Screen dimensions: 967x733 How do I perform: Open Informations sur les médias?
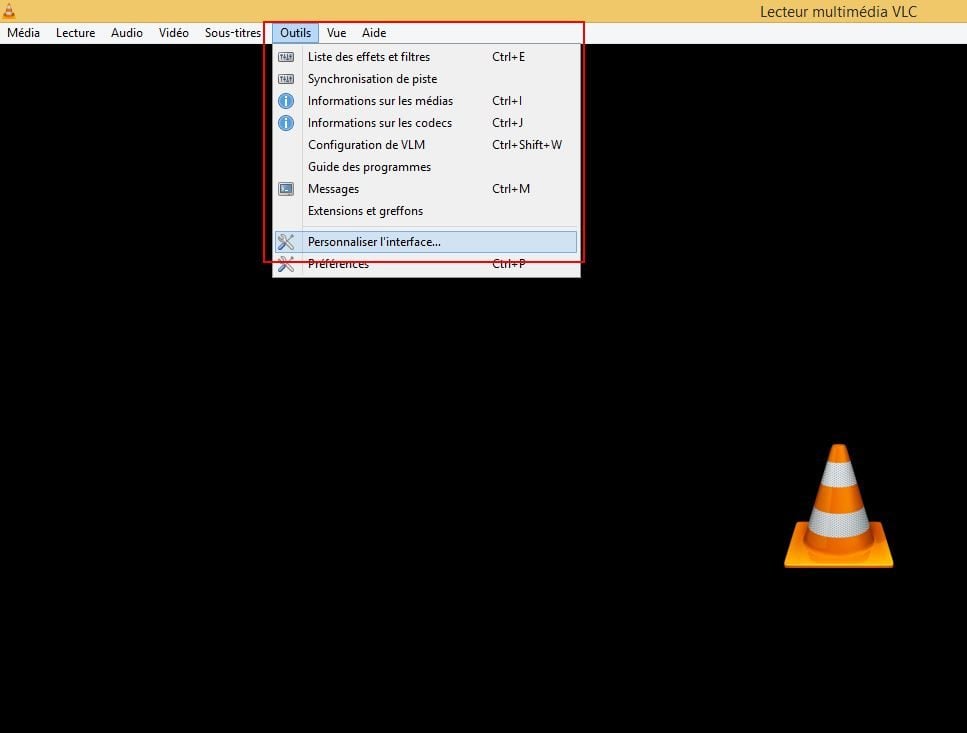pyautogui.click(x=426, y=100)
